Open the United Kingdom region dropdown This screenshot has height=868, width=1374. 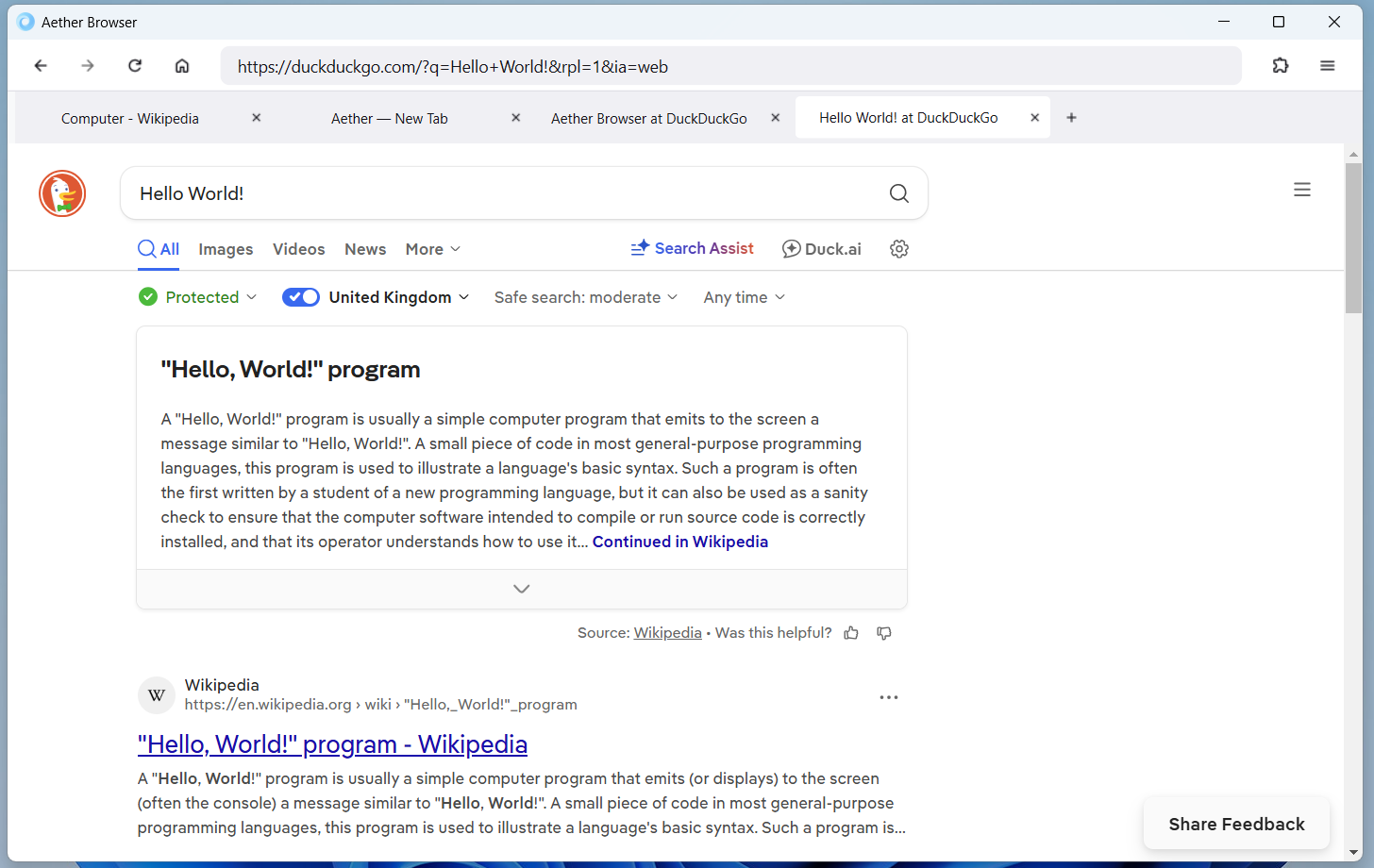(399, 297)
